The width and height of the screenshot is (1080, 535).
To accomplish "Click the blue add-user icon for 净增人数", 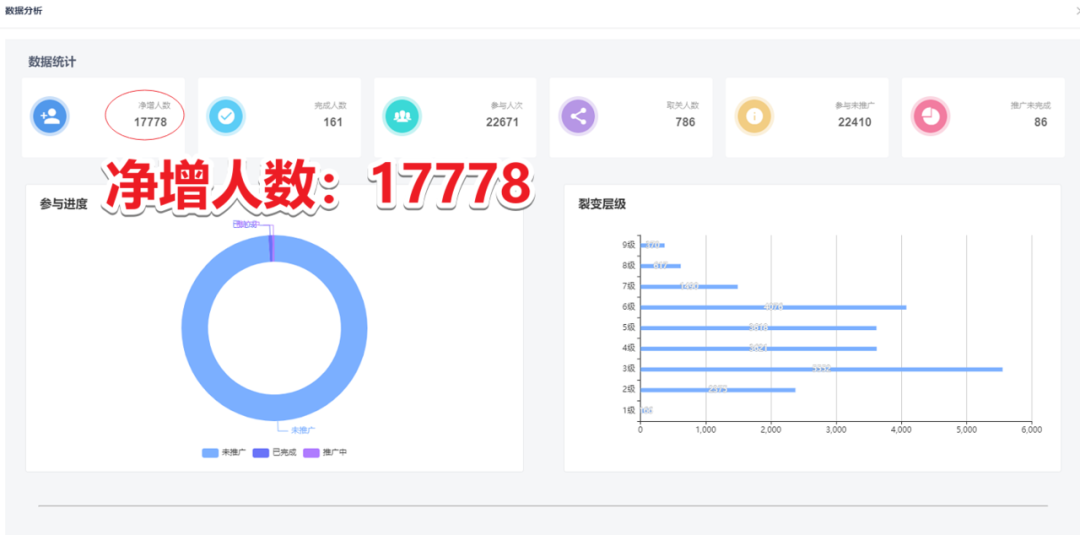I will tap(50, 116).
